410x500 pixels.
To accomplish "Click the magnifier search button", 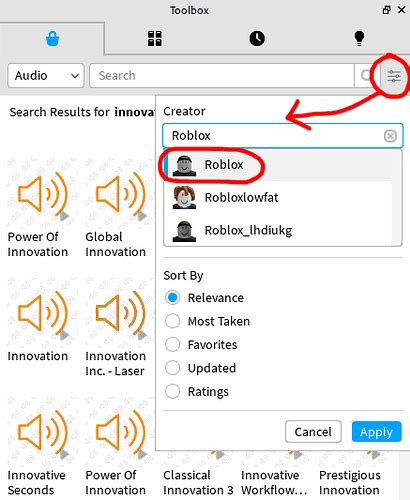I will pyautogui.click(x=366, y=76).
